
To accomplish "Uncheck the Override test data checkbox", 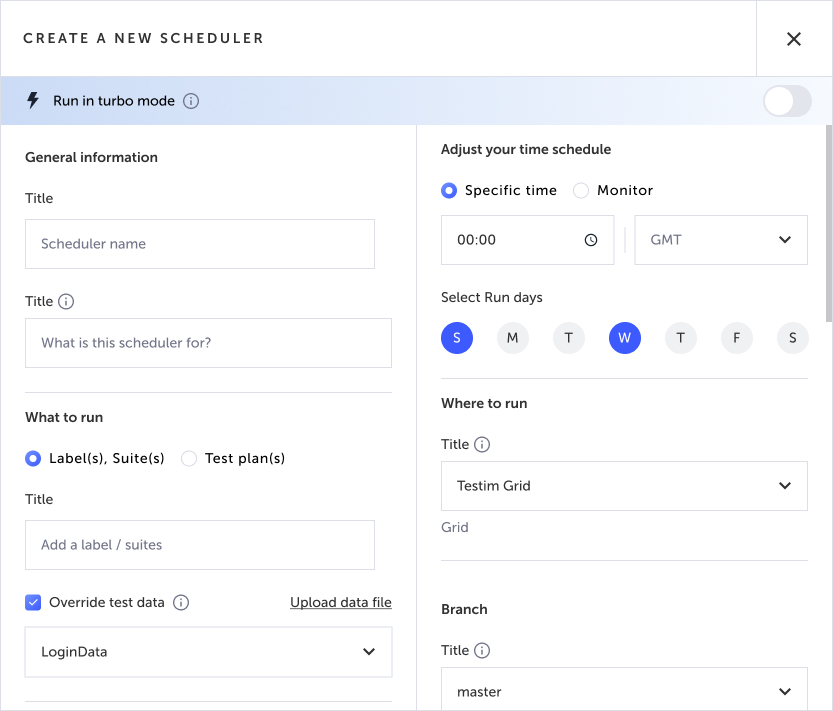I will pos(33,602).
